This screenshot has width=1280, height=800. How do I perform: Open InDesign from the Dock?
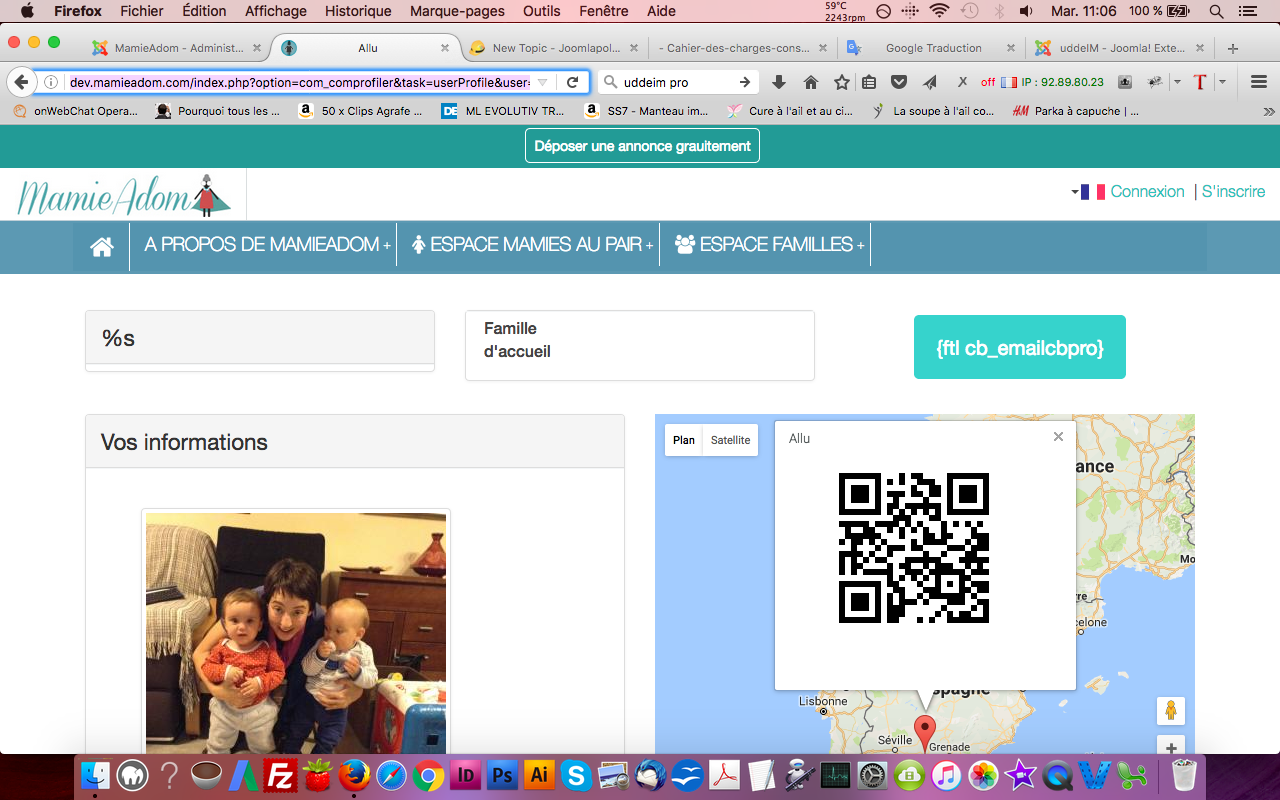tap(465, 774)
